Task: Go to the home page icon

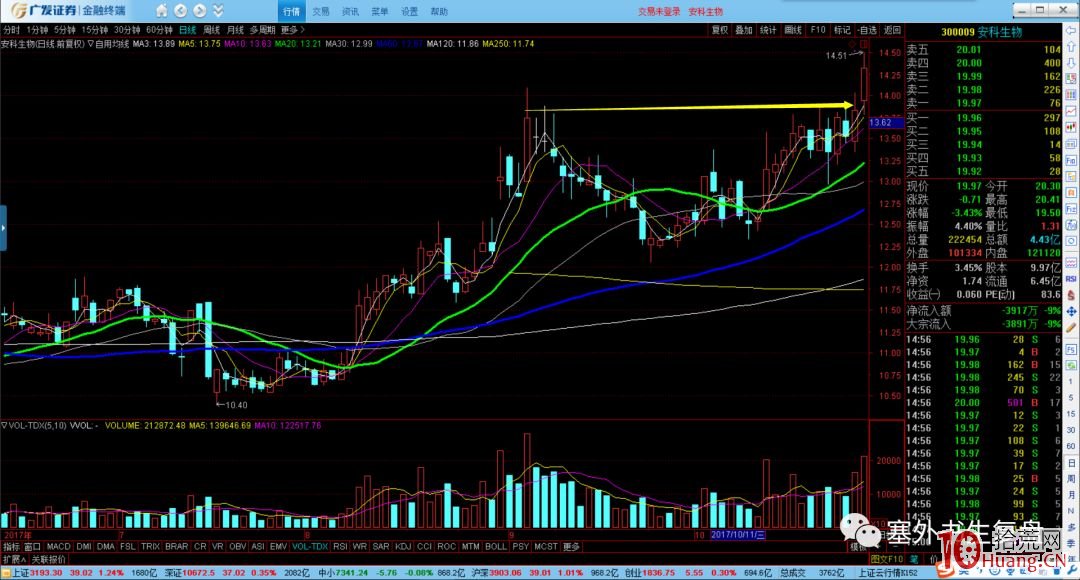Action: [161, 10]
